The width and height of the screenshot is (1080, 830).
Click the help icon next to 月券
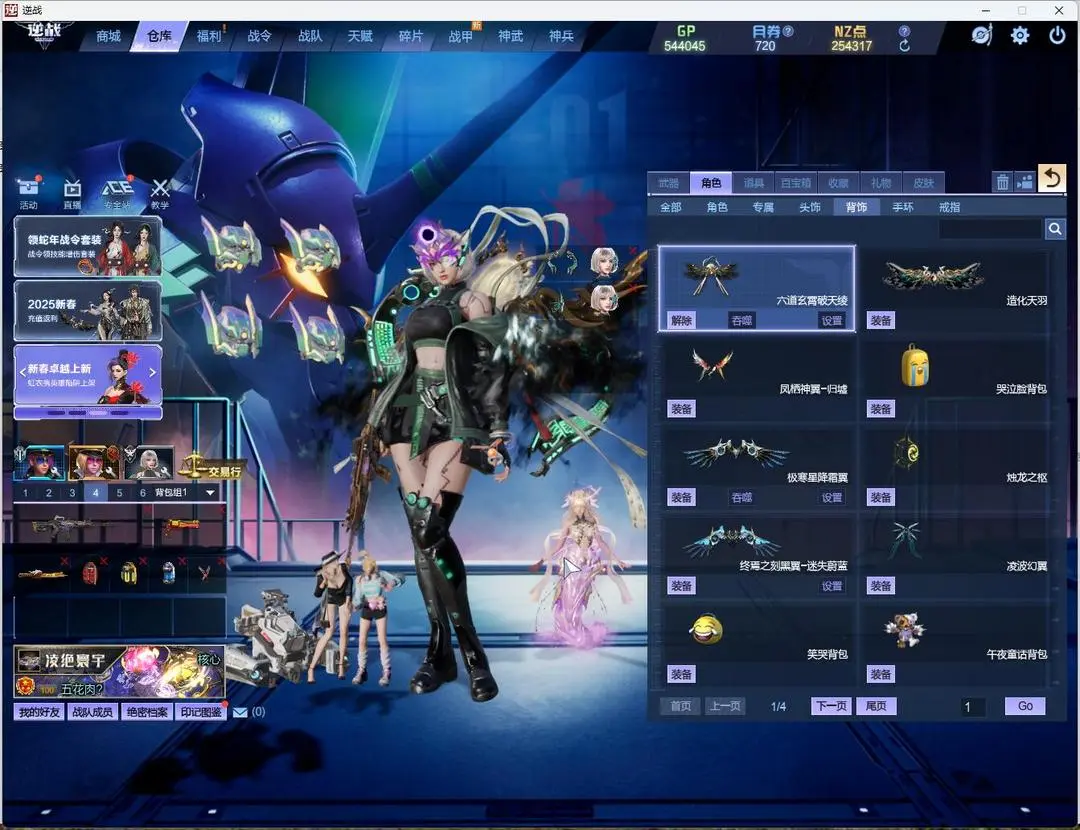(x=789, y=31)
